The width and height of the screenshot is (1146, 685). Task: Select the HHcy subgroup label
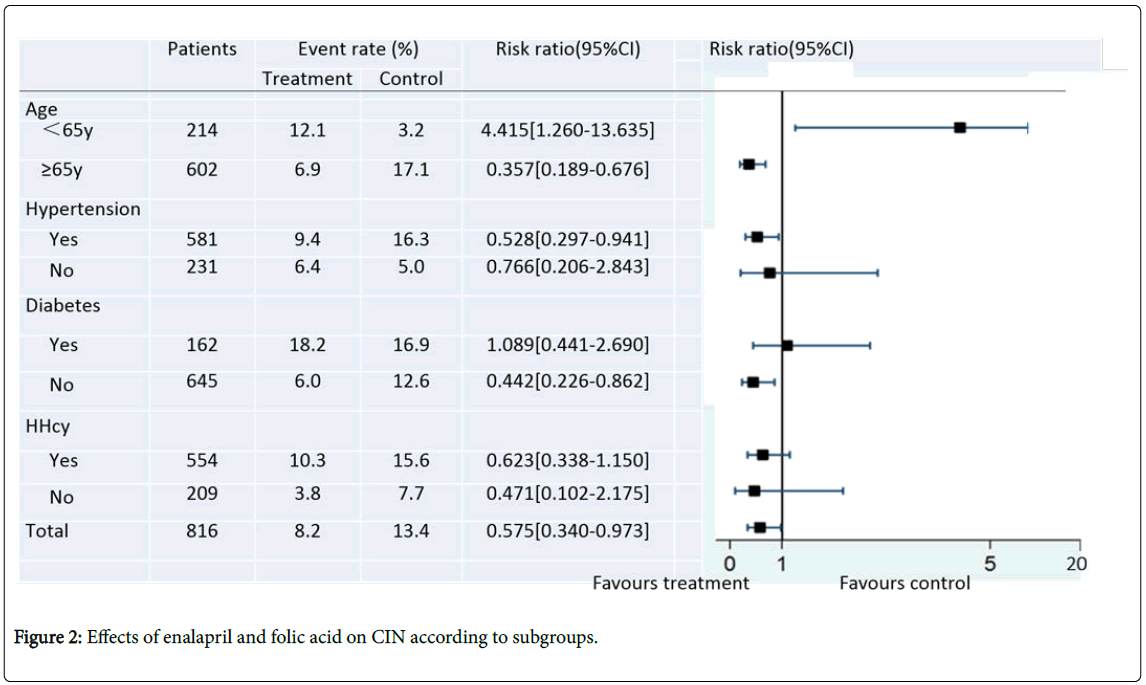[48, 426]
